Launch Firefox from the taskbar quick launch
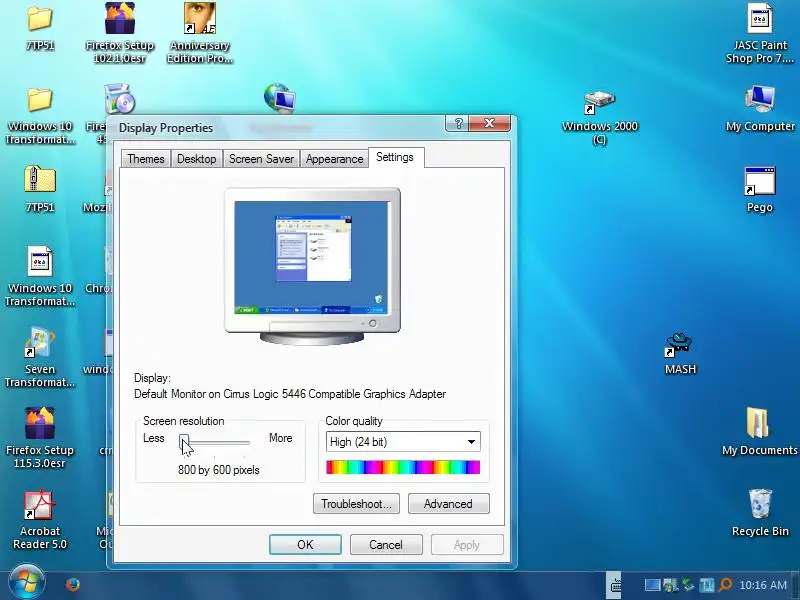800x600 pixels. pos(72,584)
